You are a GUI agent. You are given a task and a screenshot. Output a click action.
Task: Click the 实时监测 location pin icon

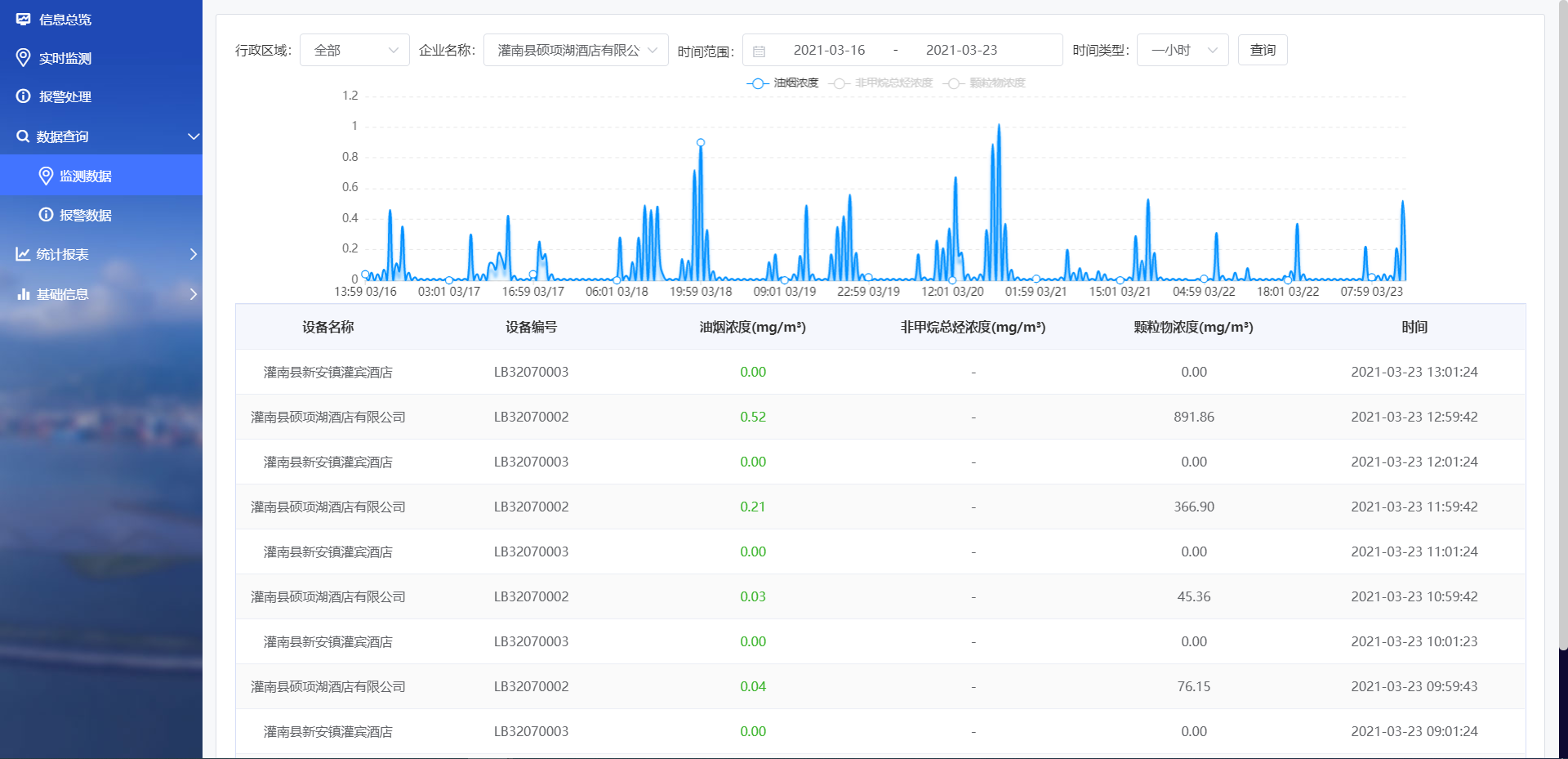pos(23,57)
